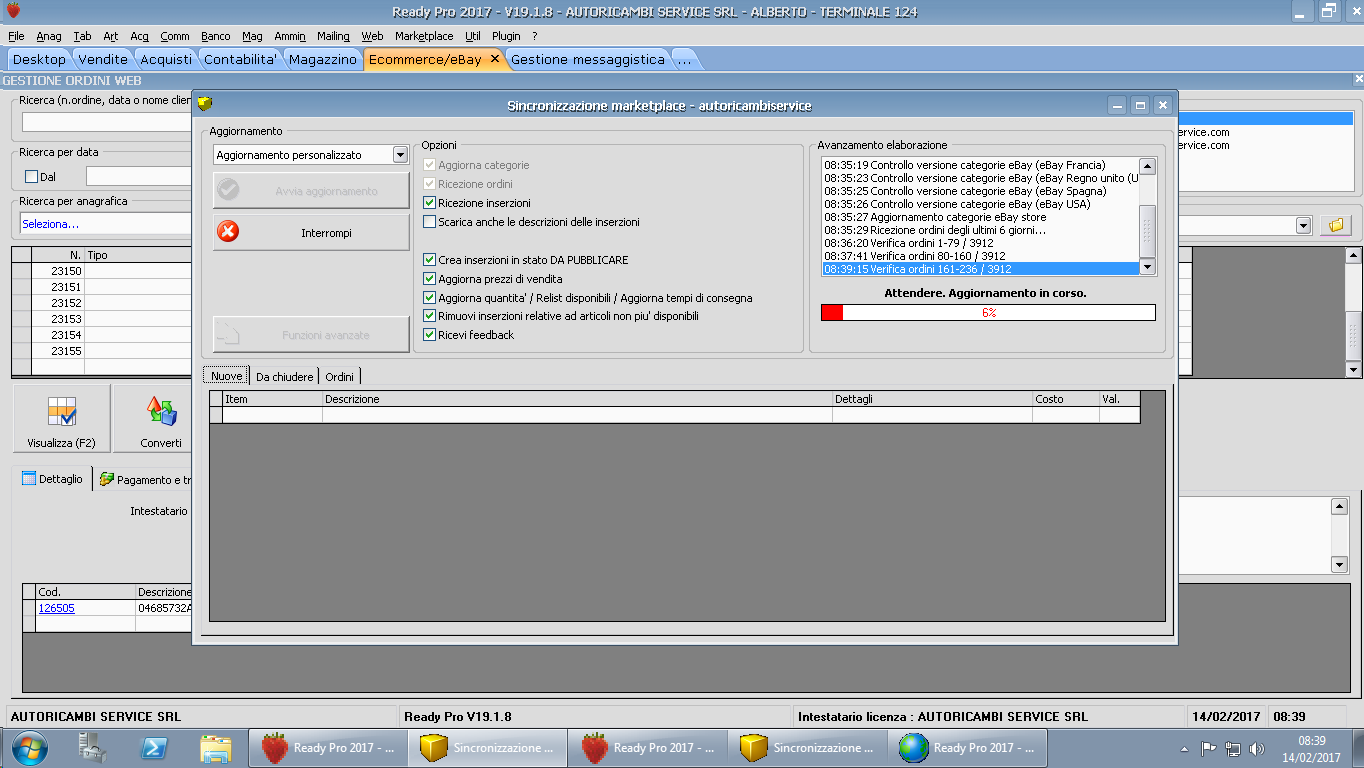Click the Visualizza (F2) grid icon button
The image size is (1364, 768).
[x=63, y=418]
